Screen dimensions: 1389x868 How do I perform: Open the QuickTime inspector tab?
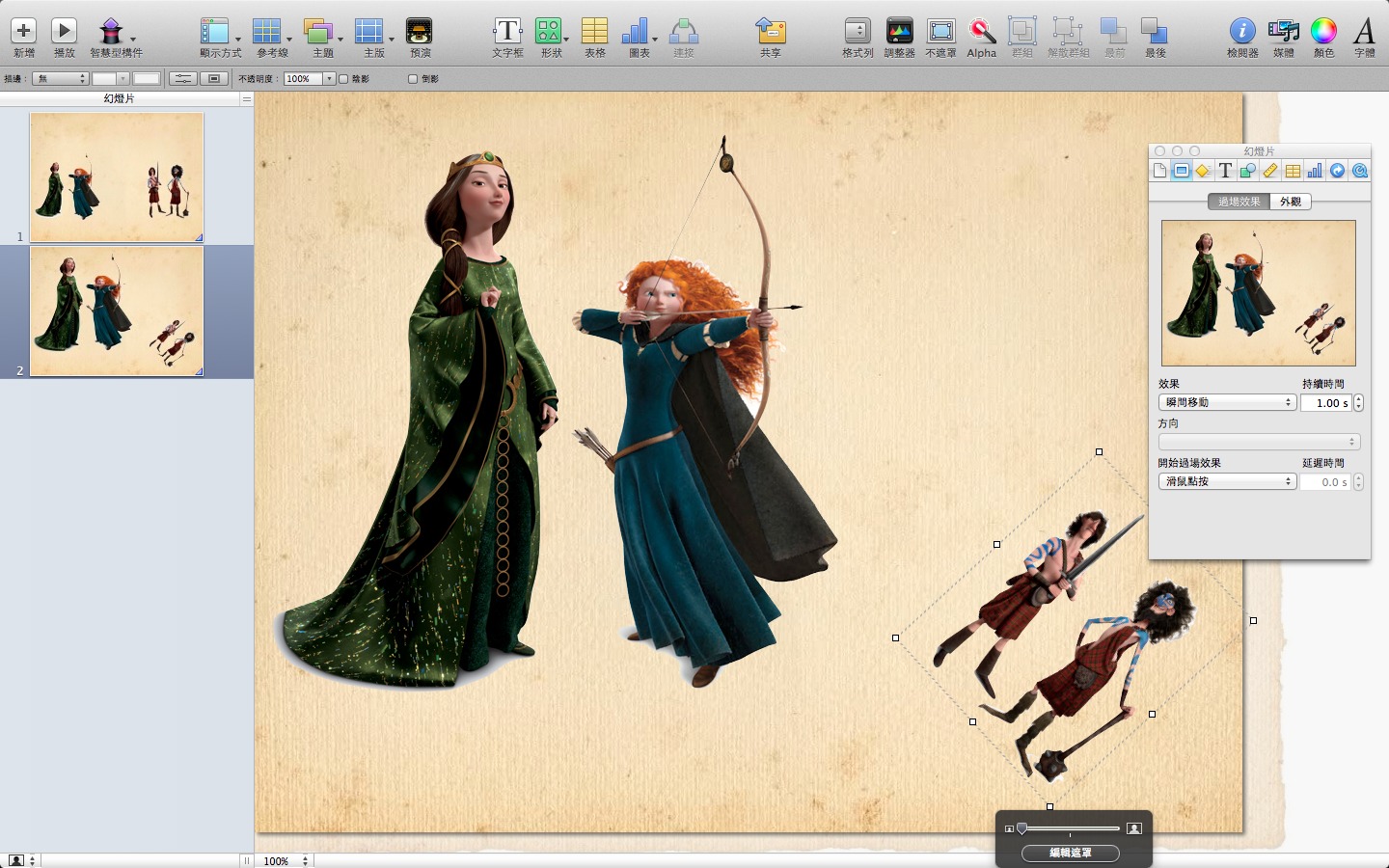click(x=1360, y=171)
